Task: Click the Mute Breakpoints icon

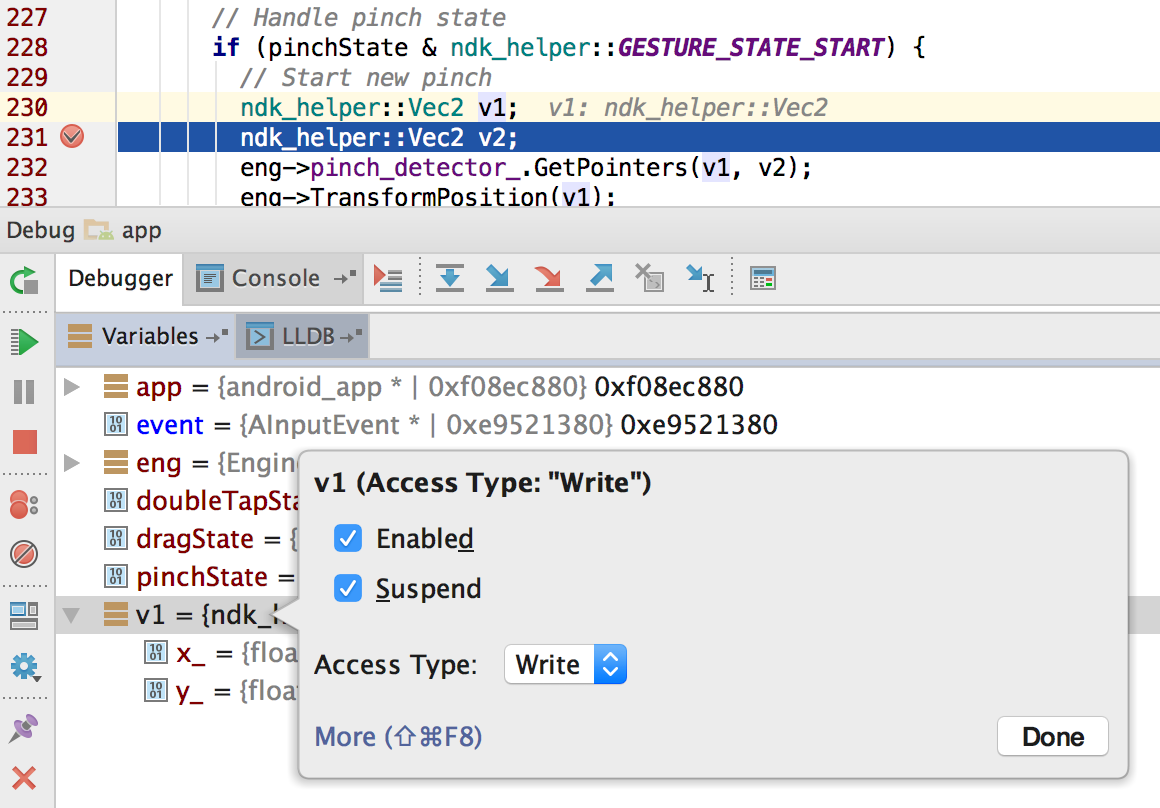Action: pyautogui.click(x=24, y=552)
